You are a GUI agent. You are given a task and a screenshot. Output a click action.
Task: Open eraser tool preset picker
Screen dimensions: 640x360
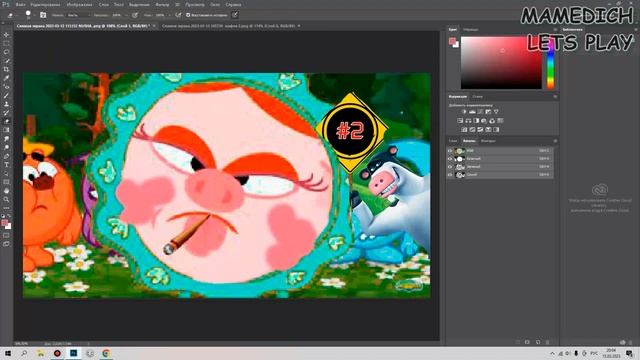(12, 15)
